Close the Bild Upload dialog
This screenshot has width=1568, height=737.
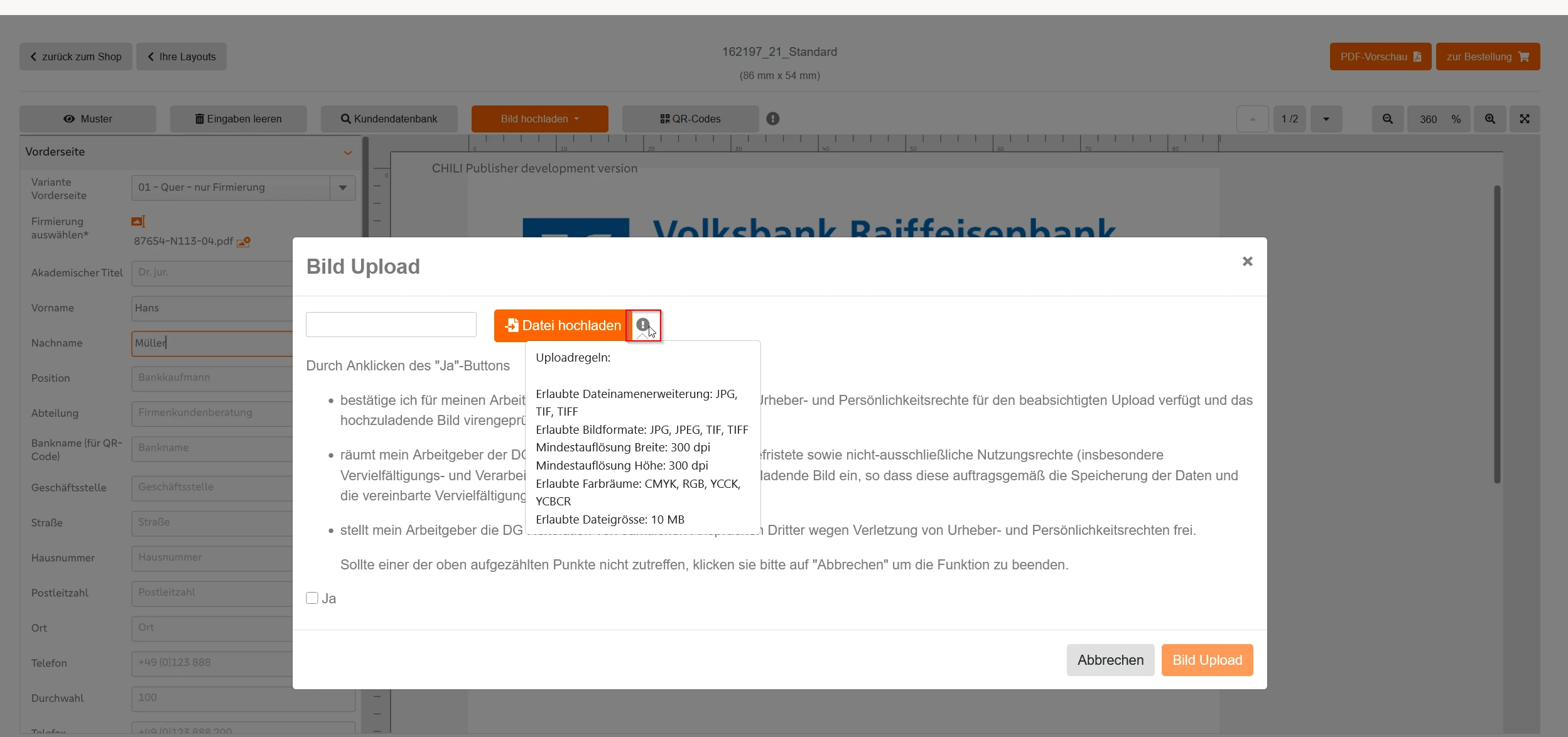tap(1247, 261)
